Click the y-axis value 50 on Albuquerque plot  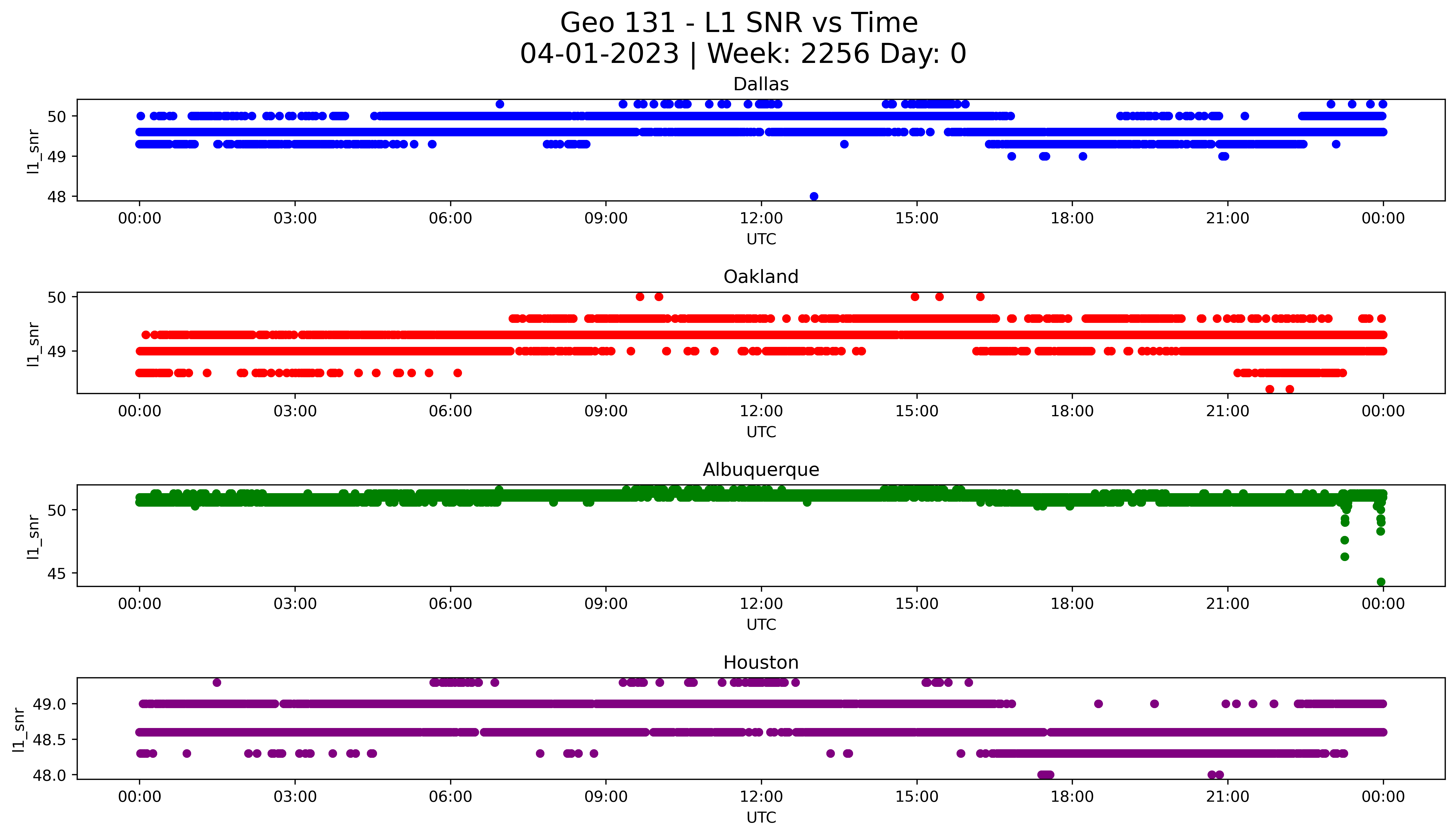[x=57, y=511]
